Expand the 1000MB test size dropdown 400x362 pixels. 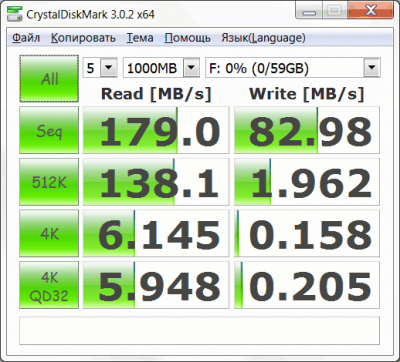point(161,68)
